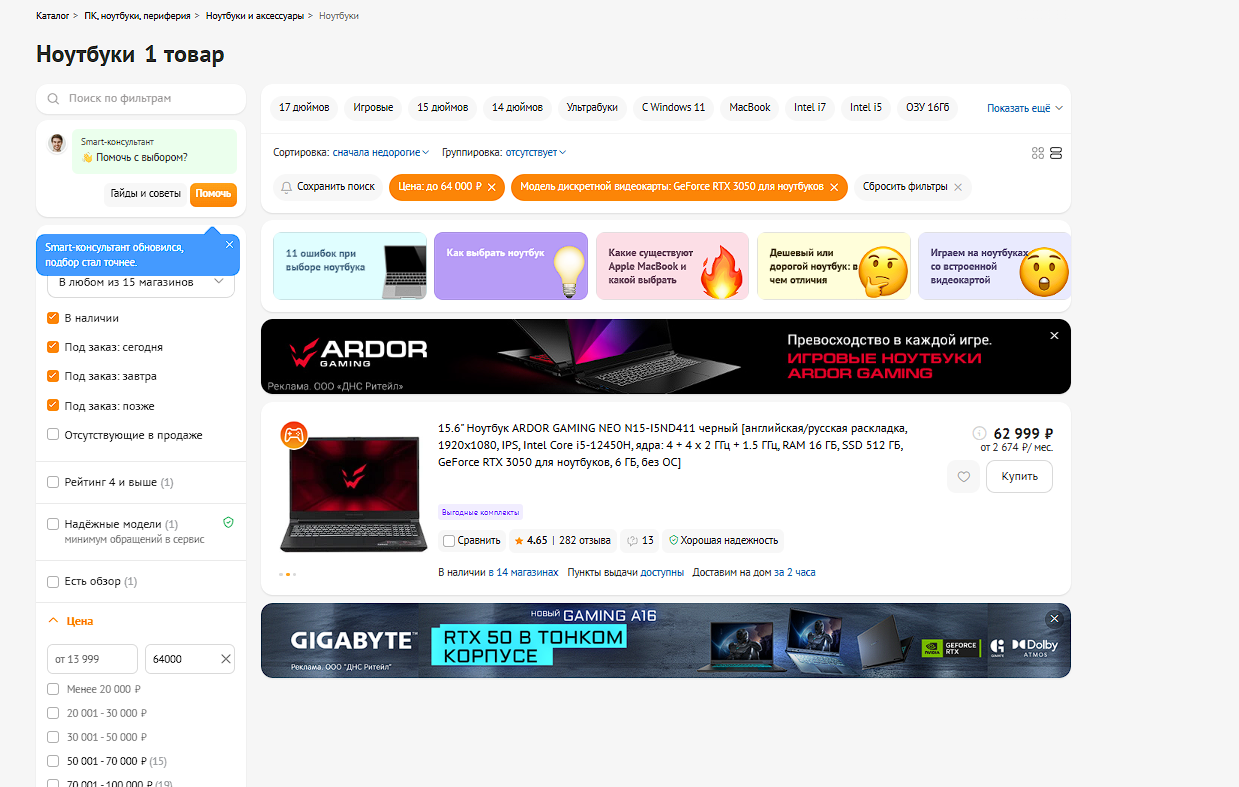Tick the Сравнить checkbox on product
This screenshot has height=787, width=1239.
pyautogui.click(x=449, y=541)
